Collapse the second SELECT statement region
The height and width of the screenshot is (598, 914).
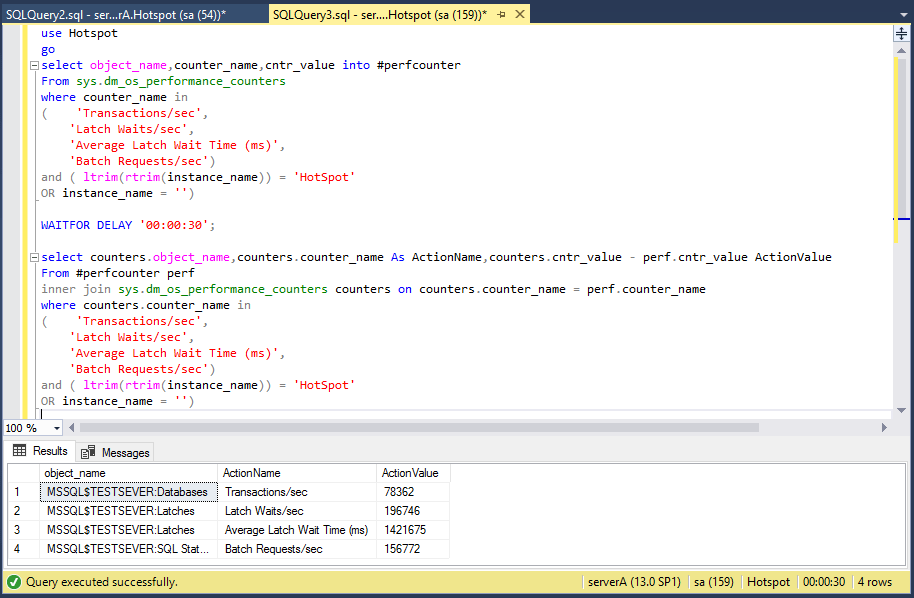pos(33,256)
